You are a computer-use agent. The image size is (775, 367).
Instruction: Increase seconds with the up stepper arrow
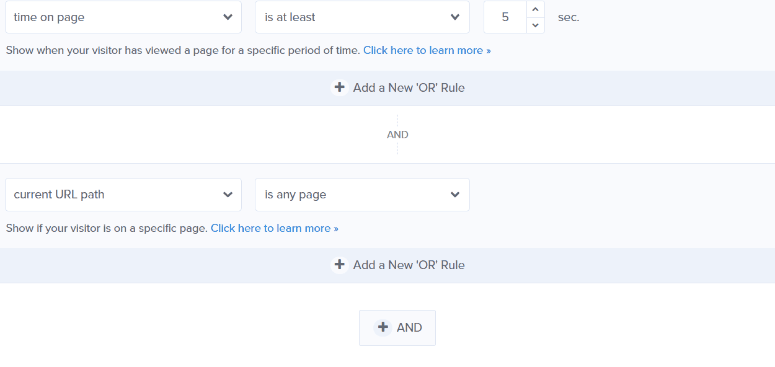[535, 9]
